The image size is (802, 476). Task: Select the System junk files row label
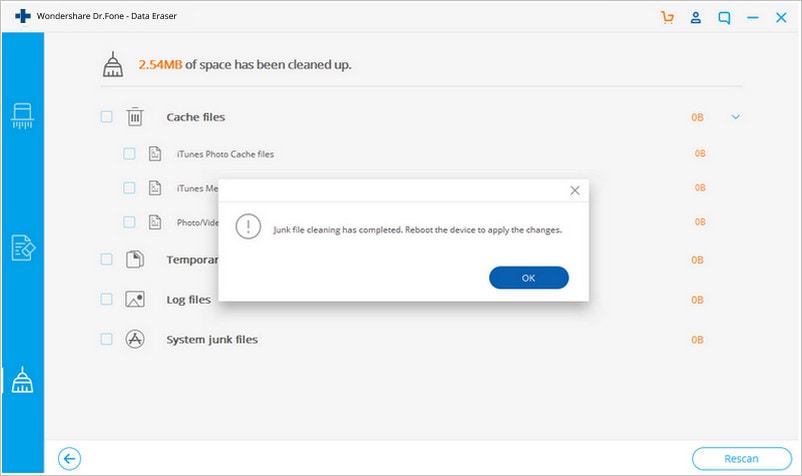[212, 339]
